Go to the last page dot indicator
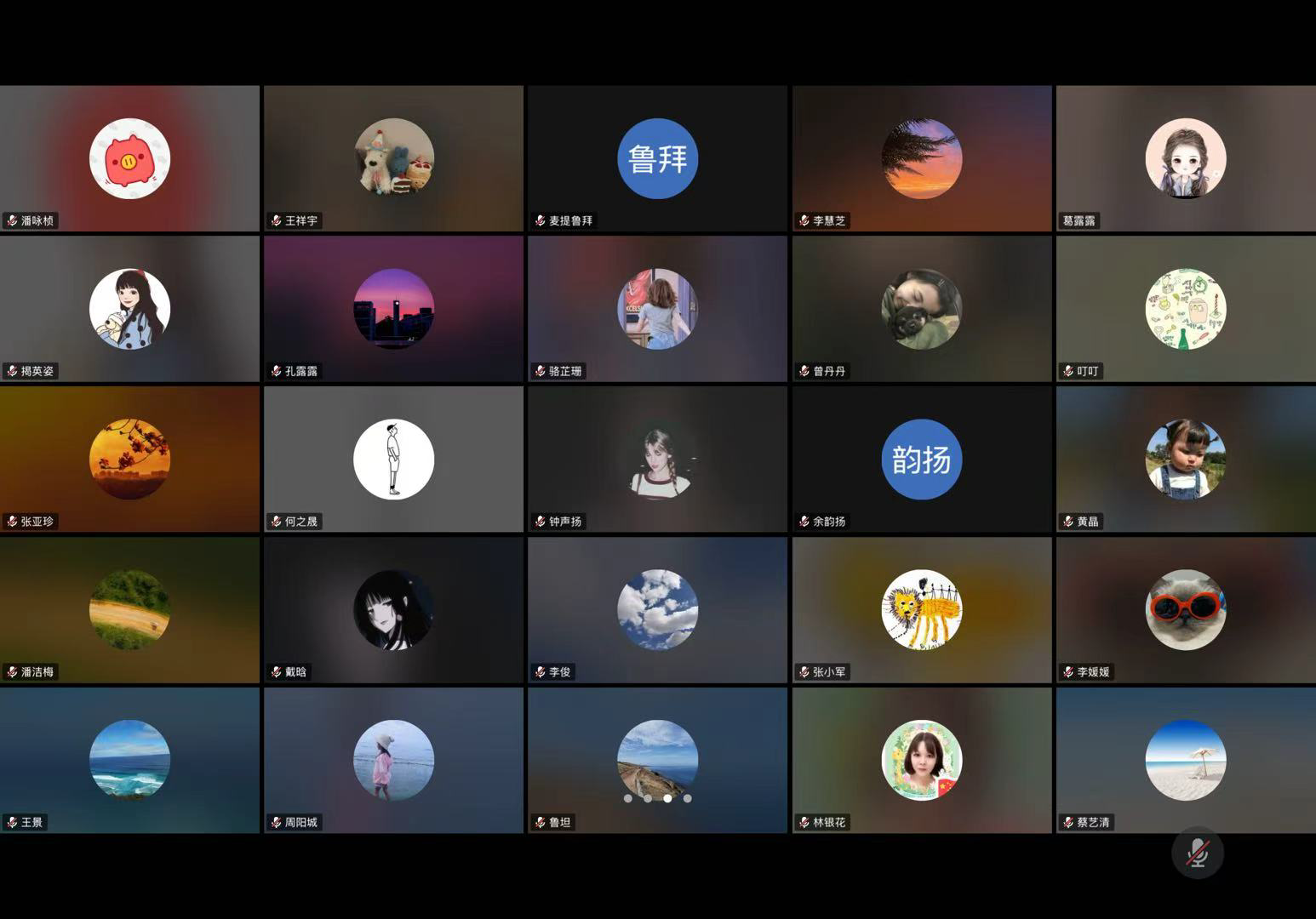1316x919 pixels. [688, 798]
